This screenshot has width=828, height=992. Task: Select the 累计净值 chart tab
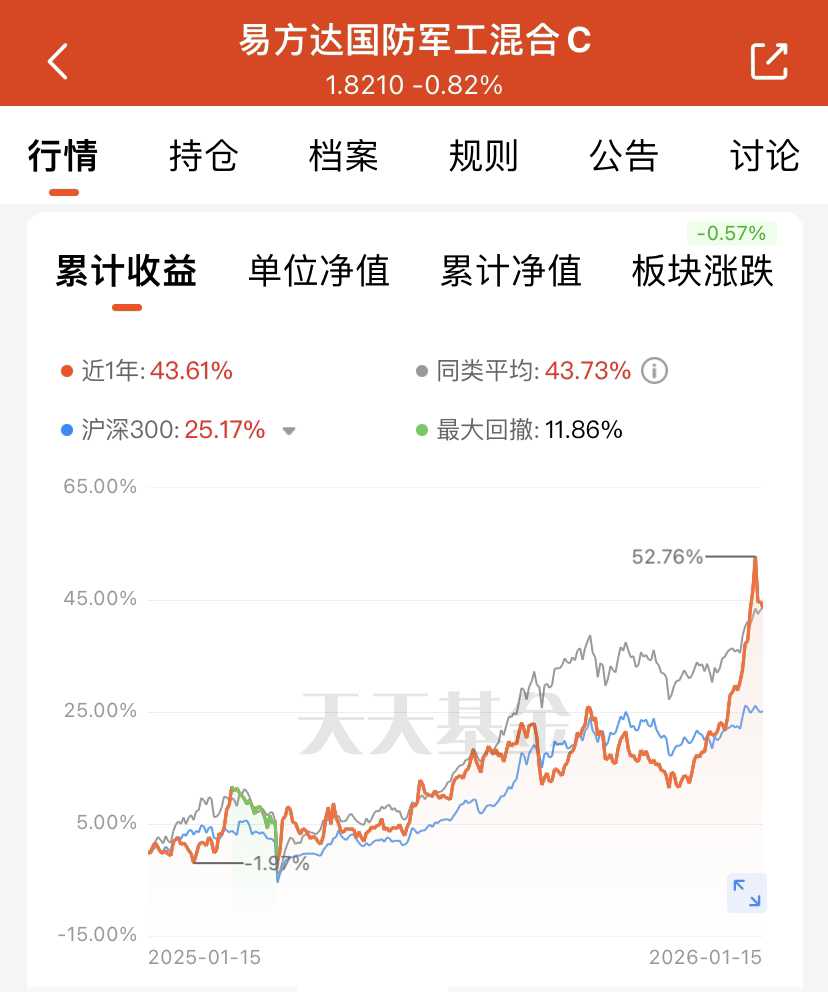511,271
